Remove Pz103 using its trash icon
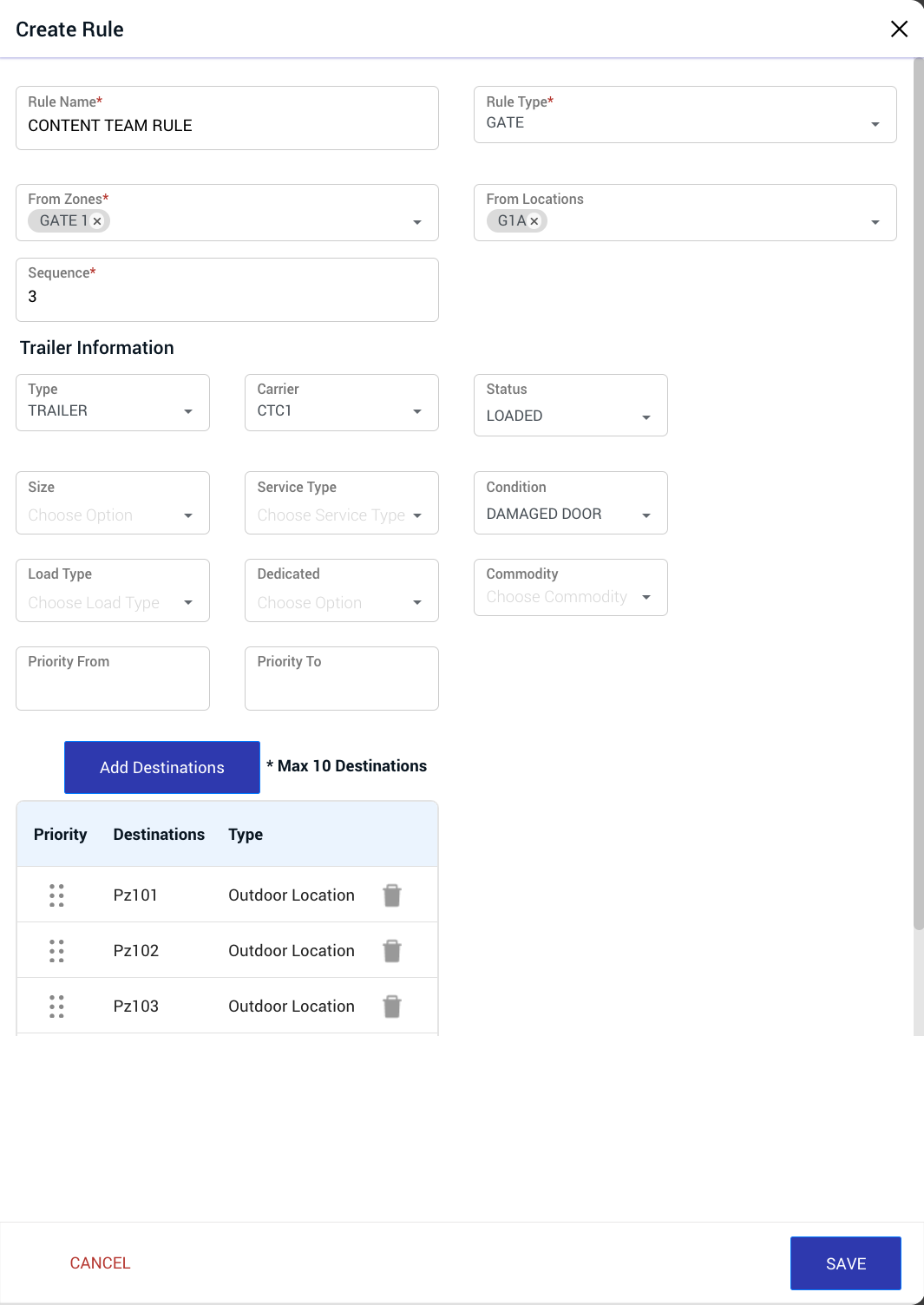 point(392,1007)
